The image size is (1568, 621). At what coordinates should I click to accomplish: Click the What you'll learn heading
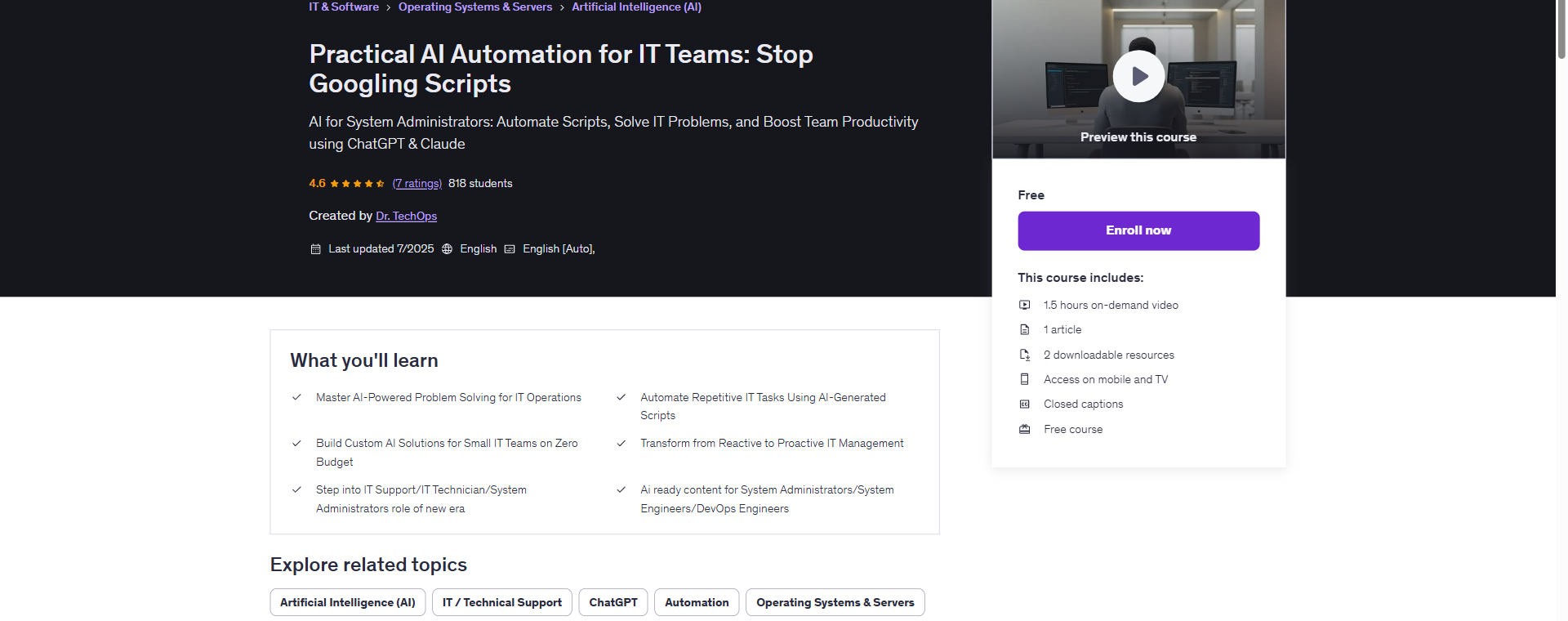click(x=364, y=360)
